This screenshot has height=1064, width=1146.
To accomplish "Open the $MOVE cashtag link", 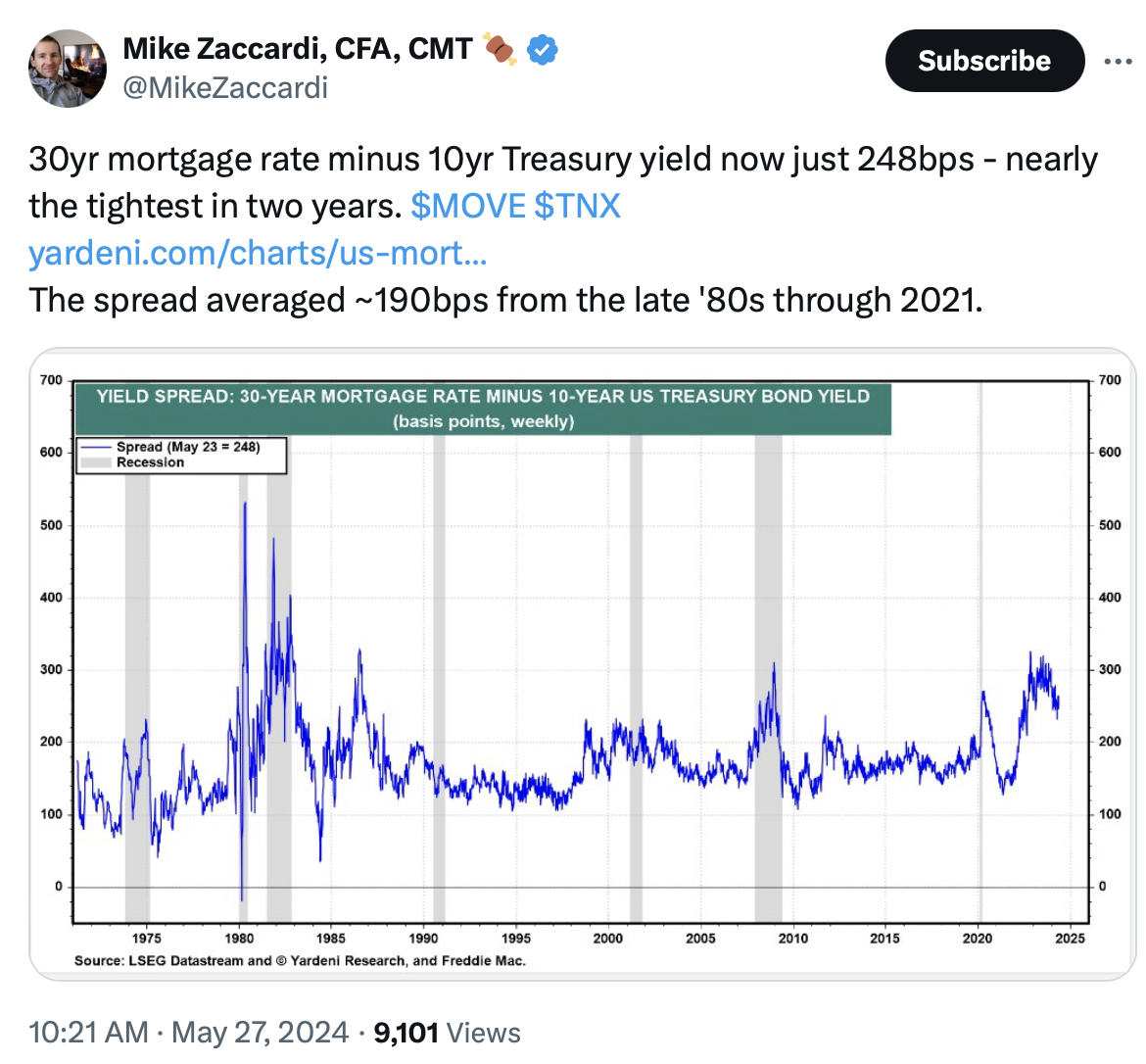I will (x=468, y=206).
